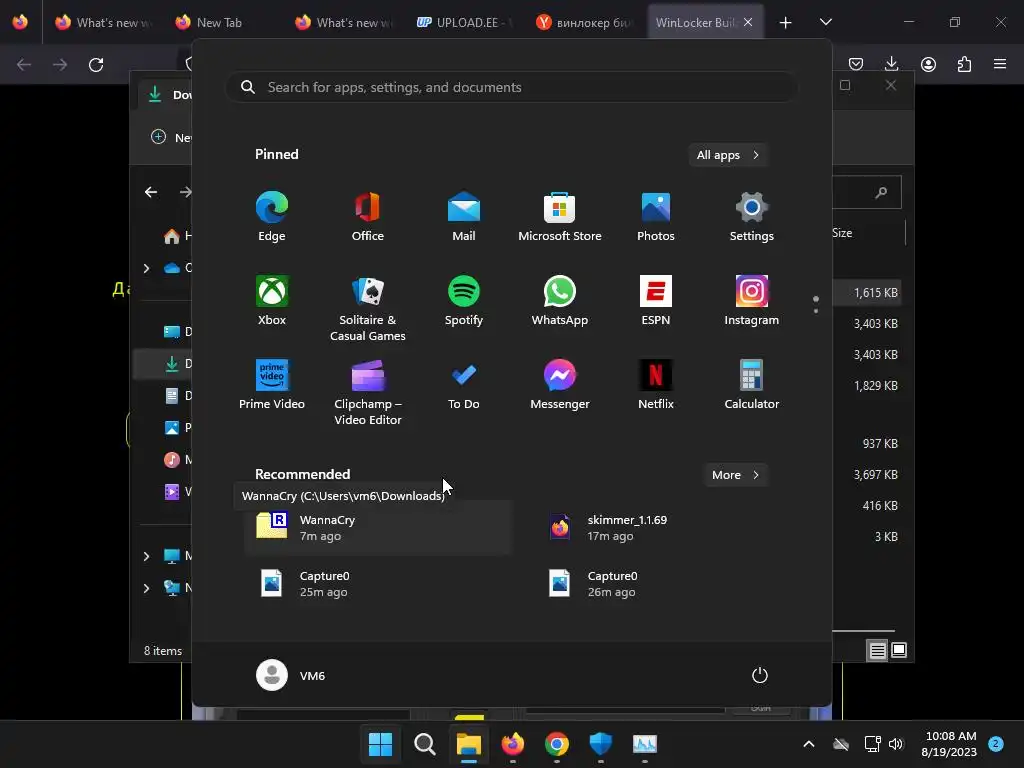Open the ESPN app icon
This screenshot has height=768, width=1024.
point(656,300)
